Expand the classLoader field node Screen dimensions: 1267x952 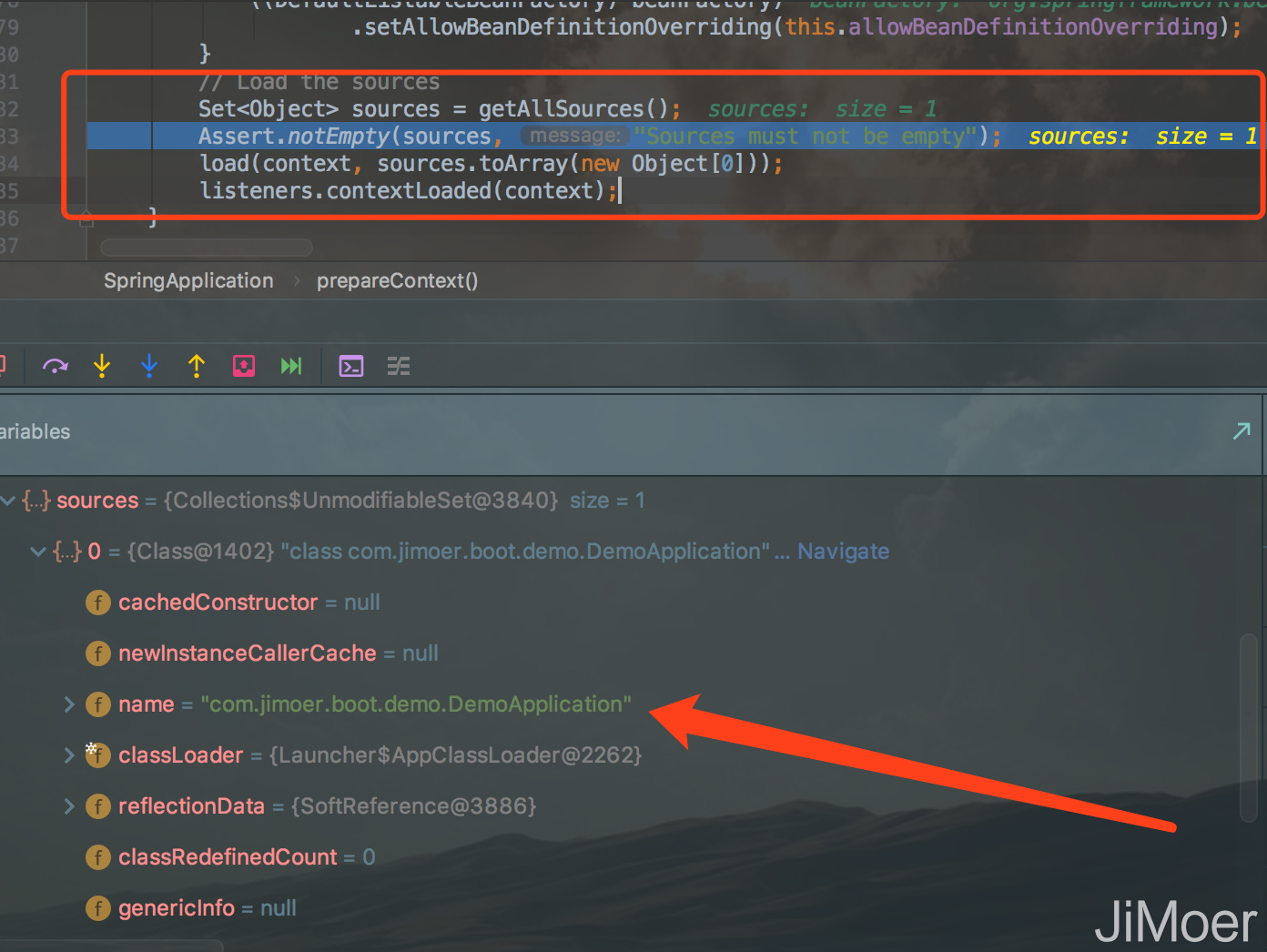tap(68, 755)
